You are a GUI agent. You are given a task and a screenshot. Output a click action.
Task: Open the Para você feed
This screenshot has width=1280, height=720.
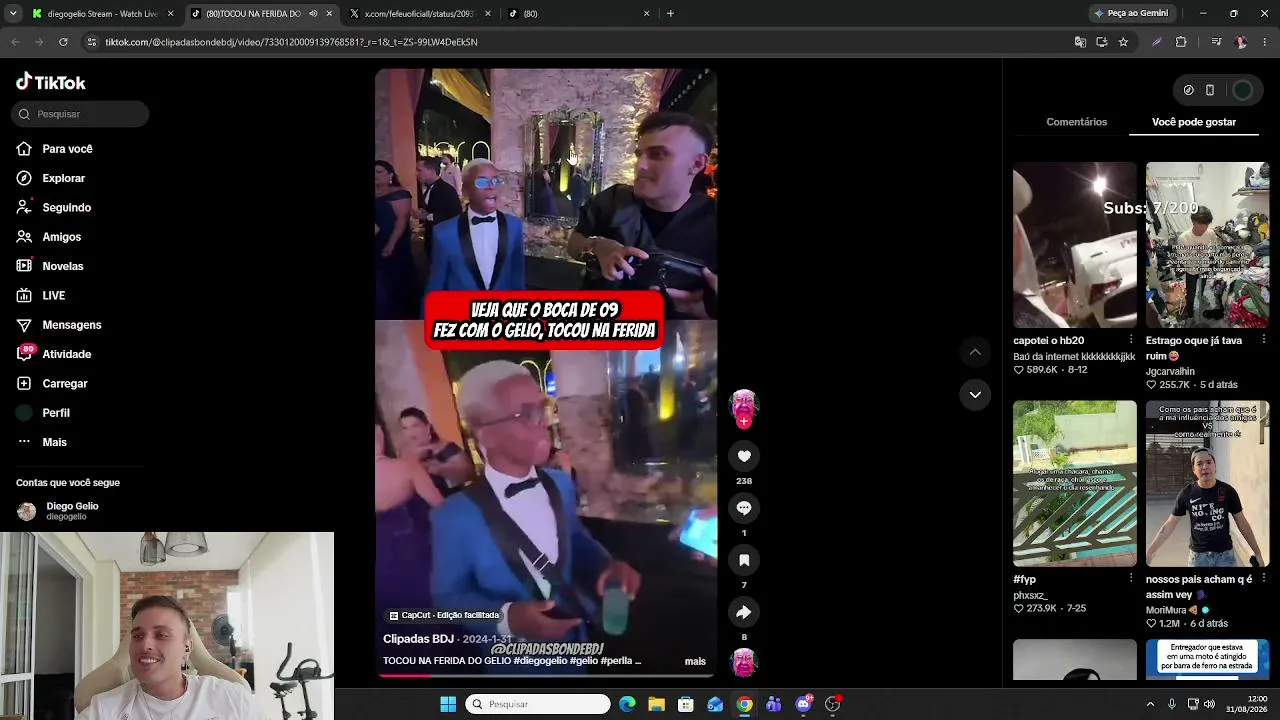(55, 149)
